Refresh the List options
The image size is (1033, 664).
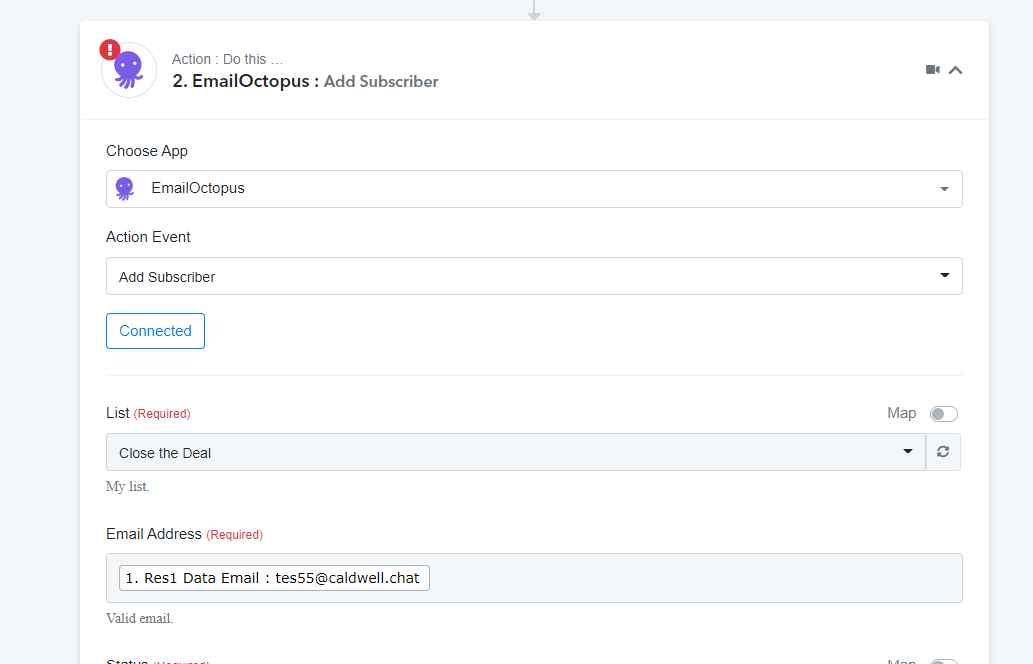pos(943,452)
